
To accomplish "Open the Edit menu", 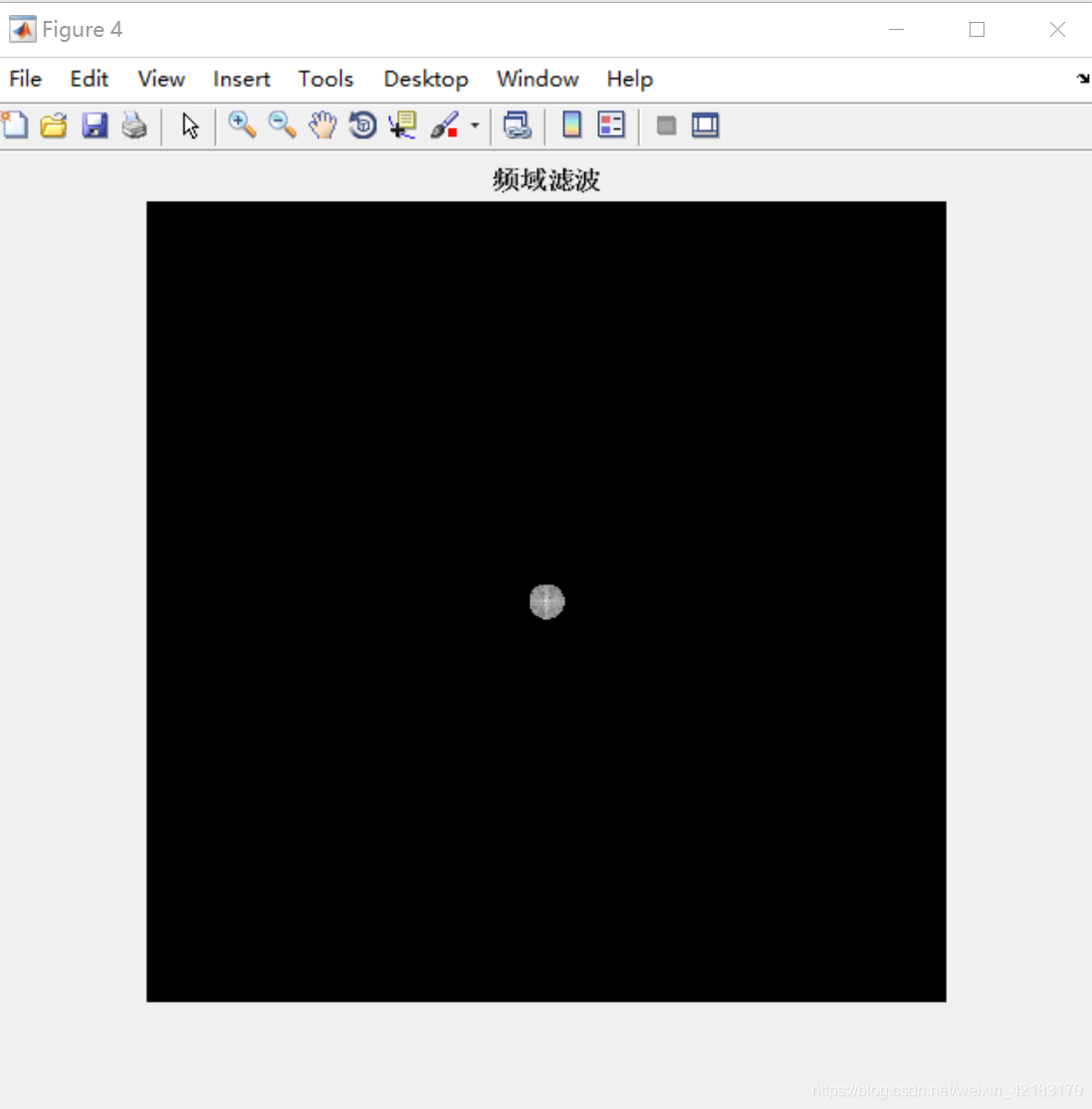I will point(90,80).
